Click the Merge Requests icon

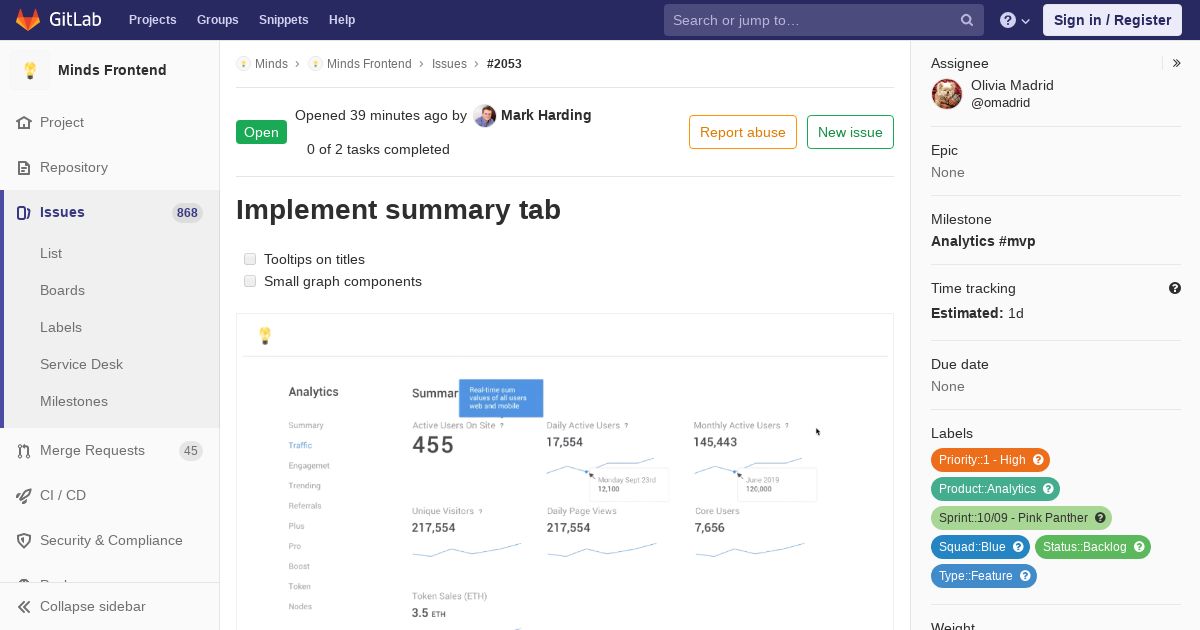tap(24, 451)
